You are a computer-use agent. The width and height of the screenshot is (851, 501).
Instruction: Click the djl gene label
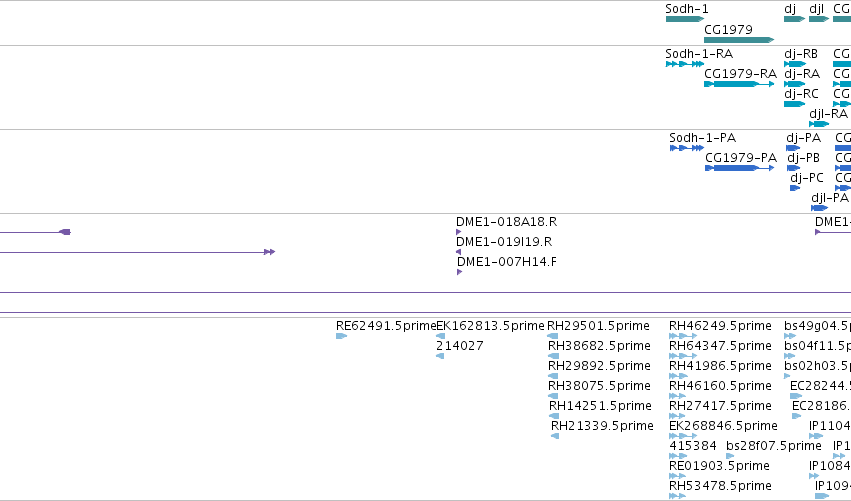(x=816, y=9)
